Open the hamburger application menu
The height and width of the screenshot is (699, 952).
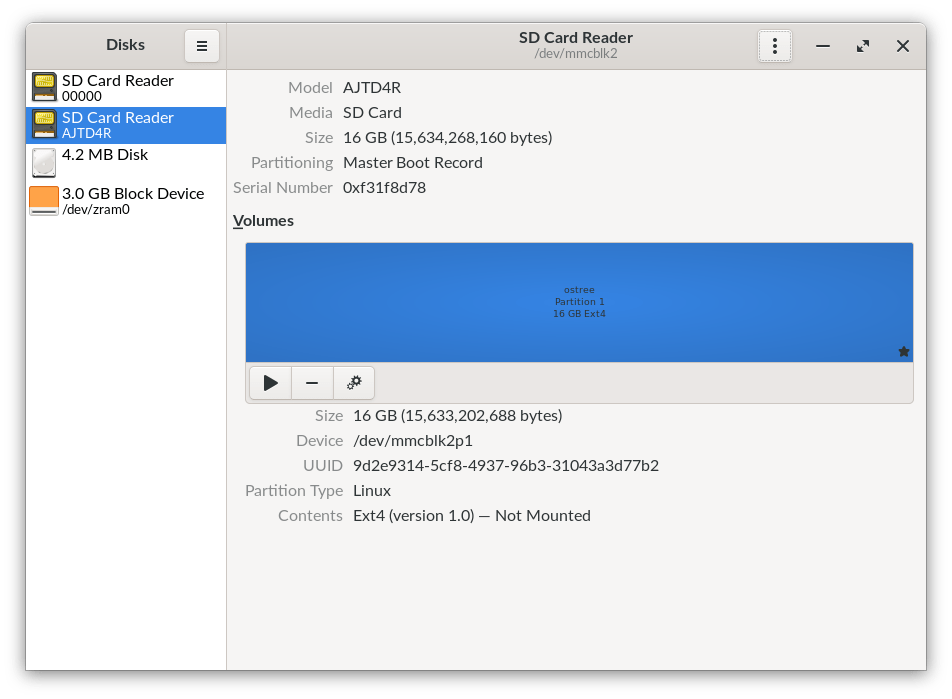click(201, 46)
